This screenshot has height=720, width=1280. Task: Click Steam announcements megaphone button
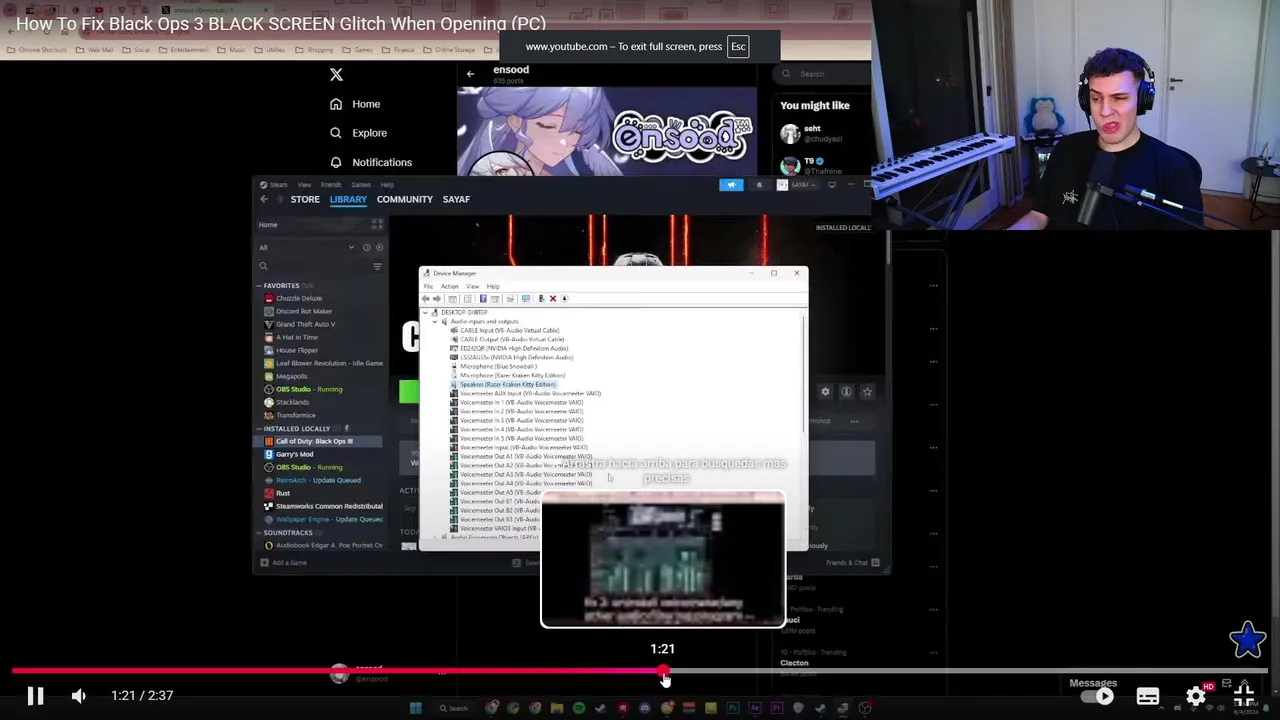[x=731, y=185]
